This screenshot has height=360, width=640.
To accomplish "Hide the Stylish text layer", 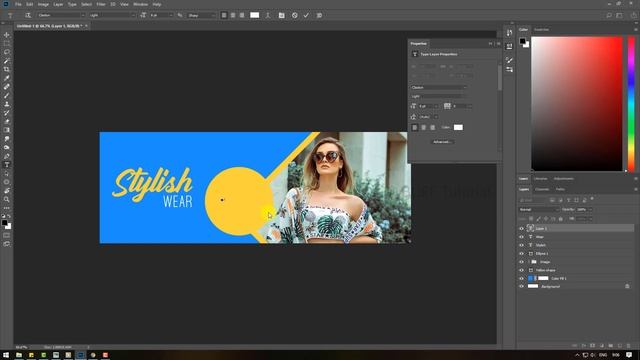I will click(x=521, y=245).
